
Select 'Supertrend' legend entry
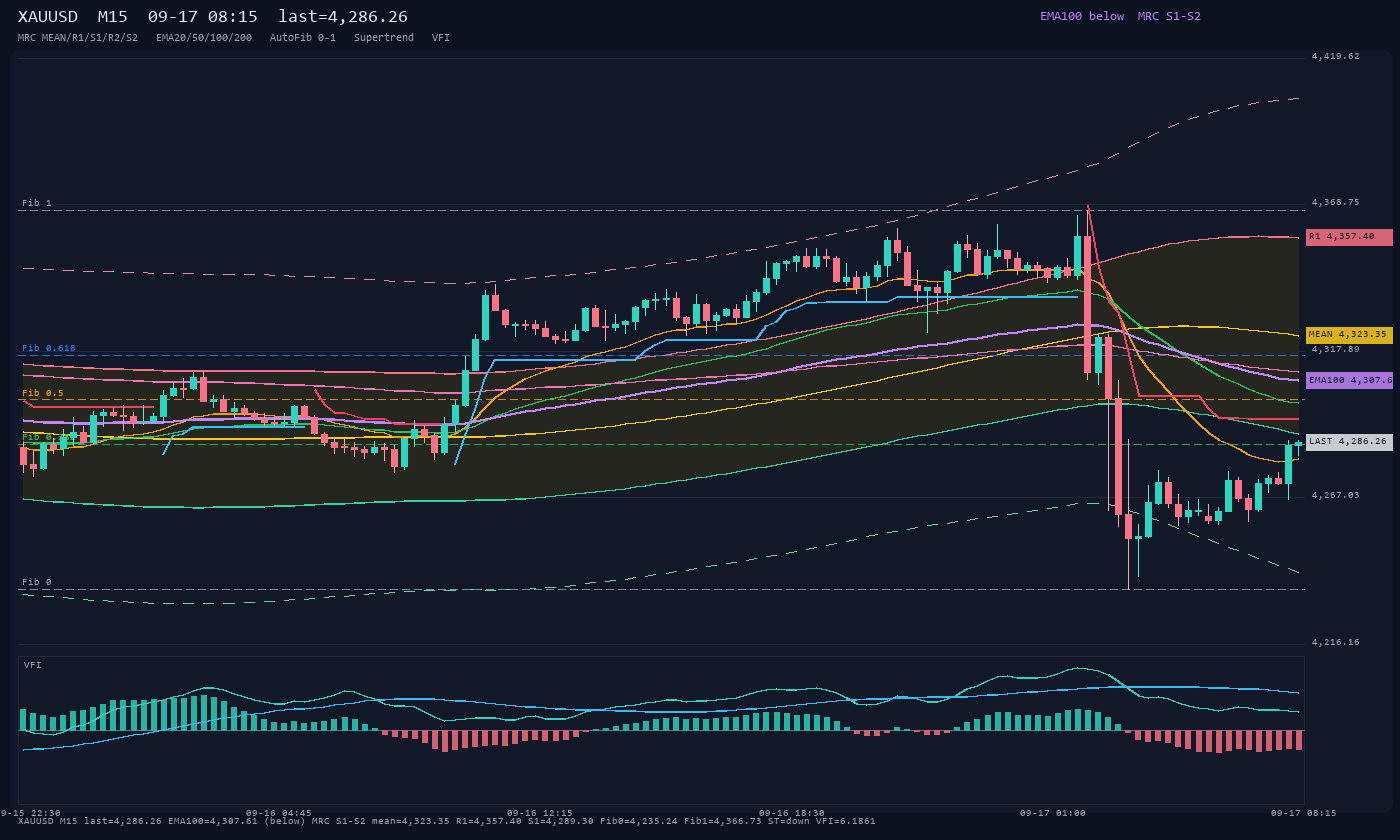(384, 38)
